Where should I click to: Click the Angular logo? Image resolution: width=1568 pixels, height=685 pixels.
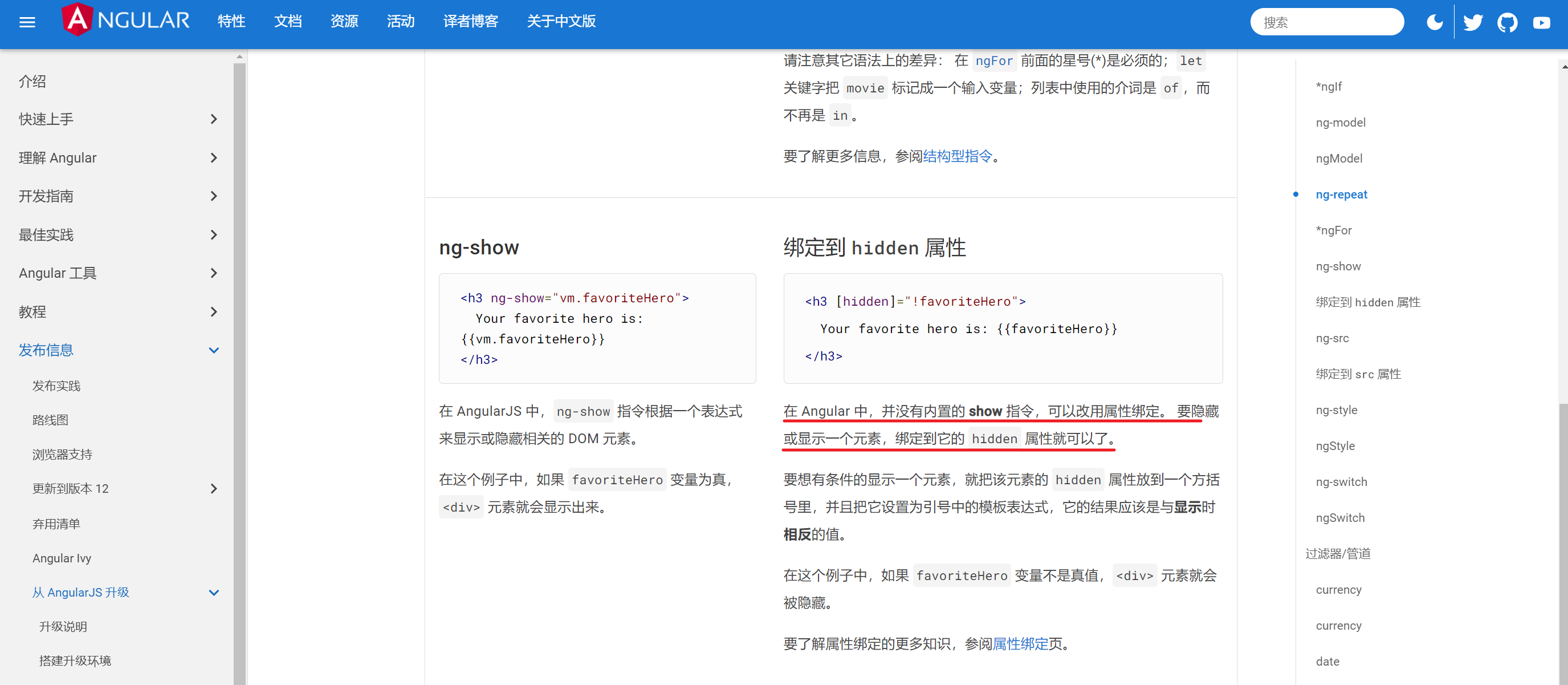point(126,20)
